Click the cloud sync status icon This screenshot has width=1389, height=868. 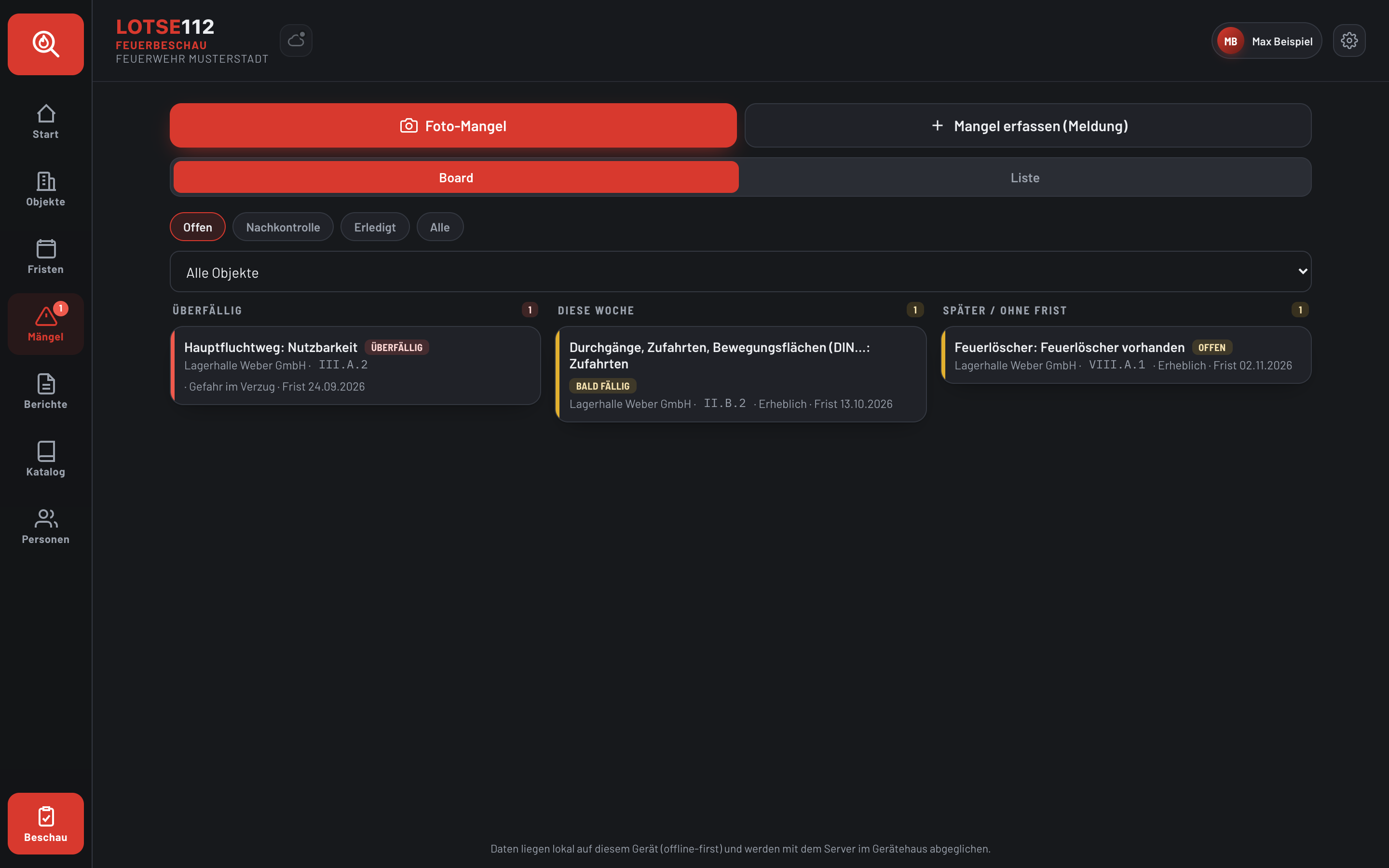click(x=296, y=40)
